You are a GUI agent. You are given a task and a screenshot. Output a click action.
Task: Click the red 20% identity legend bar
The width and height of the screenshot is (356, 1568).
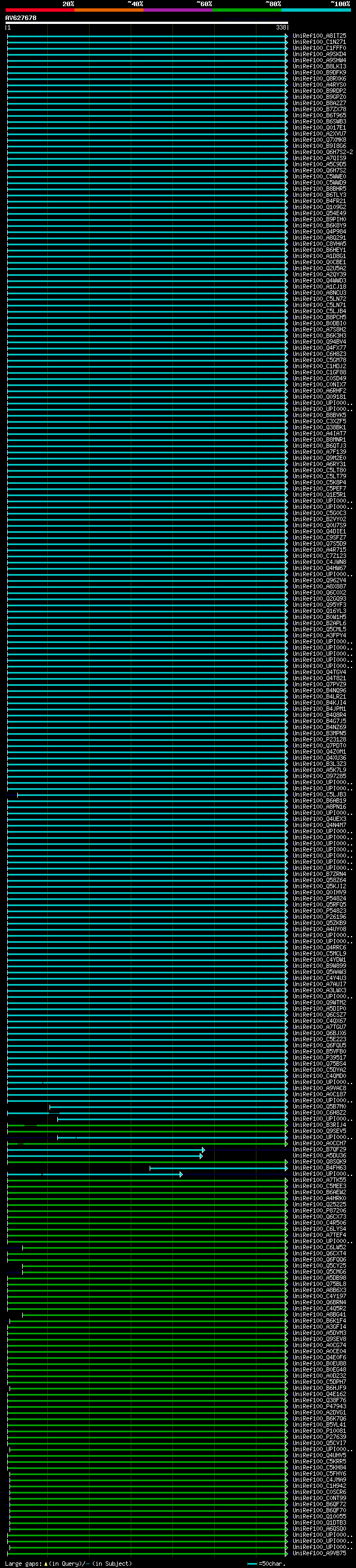[39, 10]
